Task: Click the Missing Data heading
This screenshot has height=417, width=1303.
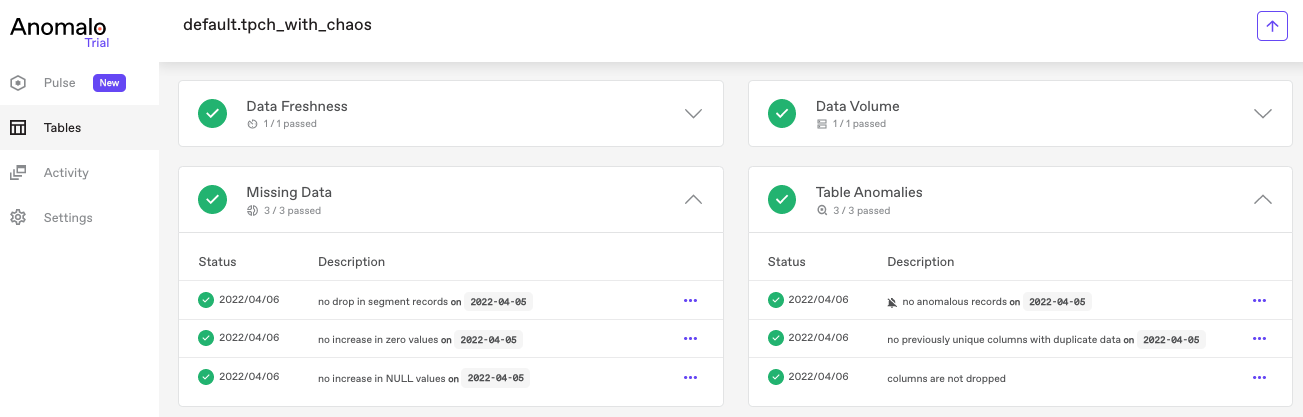Action: [x=289, y=192]
